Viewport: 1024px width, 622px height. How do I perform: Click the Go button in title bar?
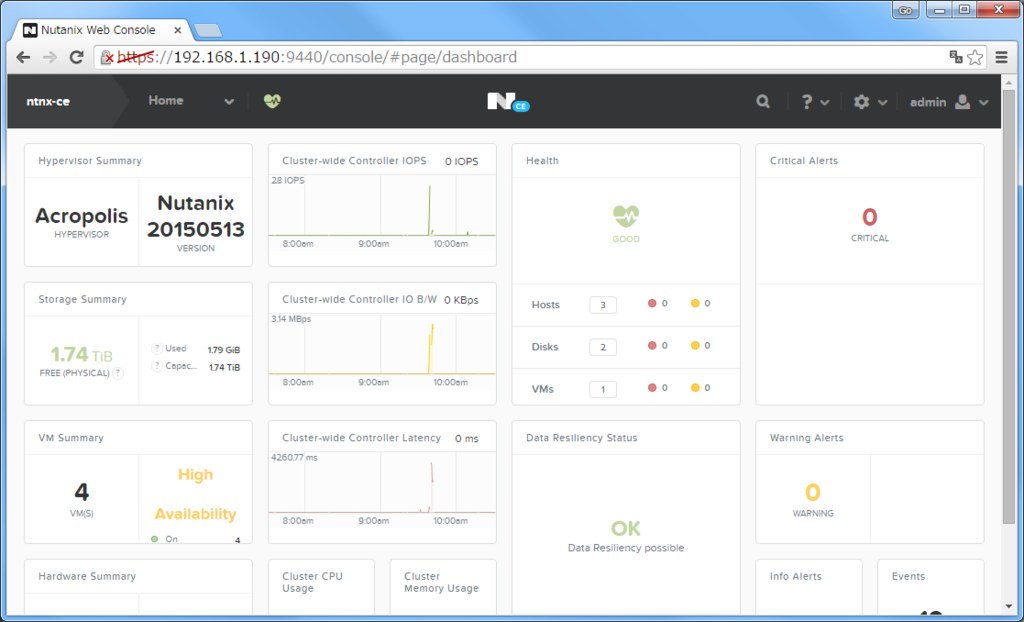906,10
